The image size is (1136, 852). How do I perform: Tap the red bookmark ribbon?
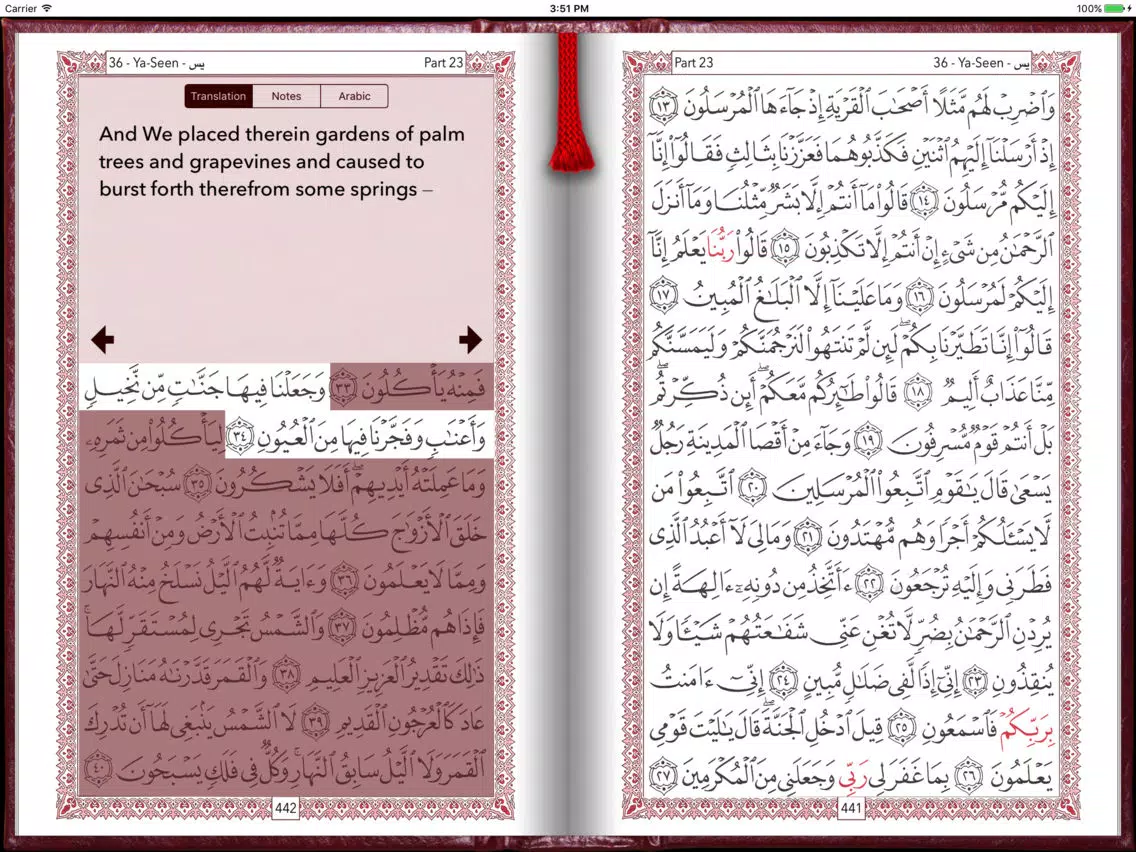(570, 101)
